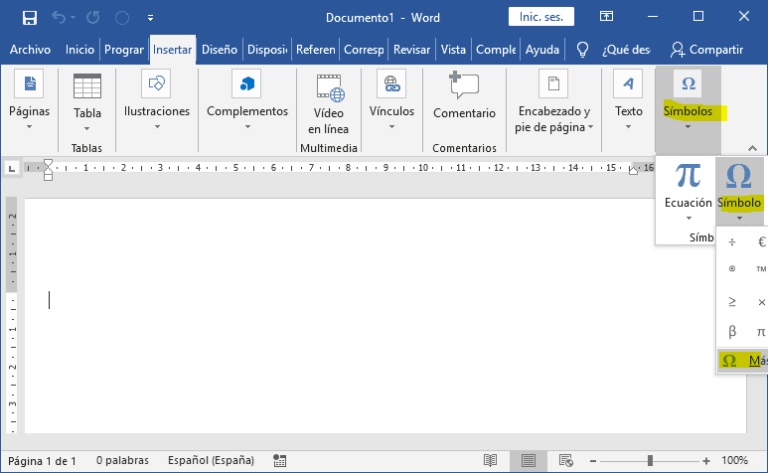Open the Complementos ribbon tab
The width and height of the screenshot is (768, 473).
[496, 49]
